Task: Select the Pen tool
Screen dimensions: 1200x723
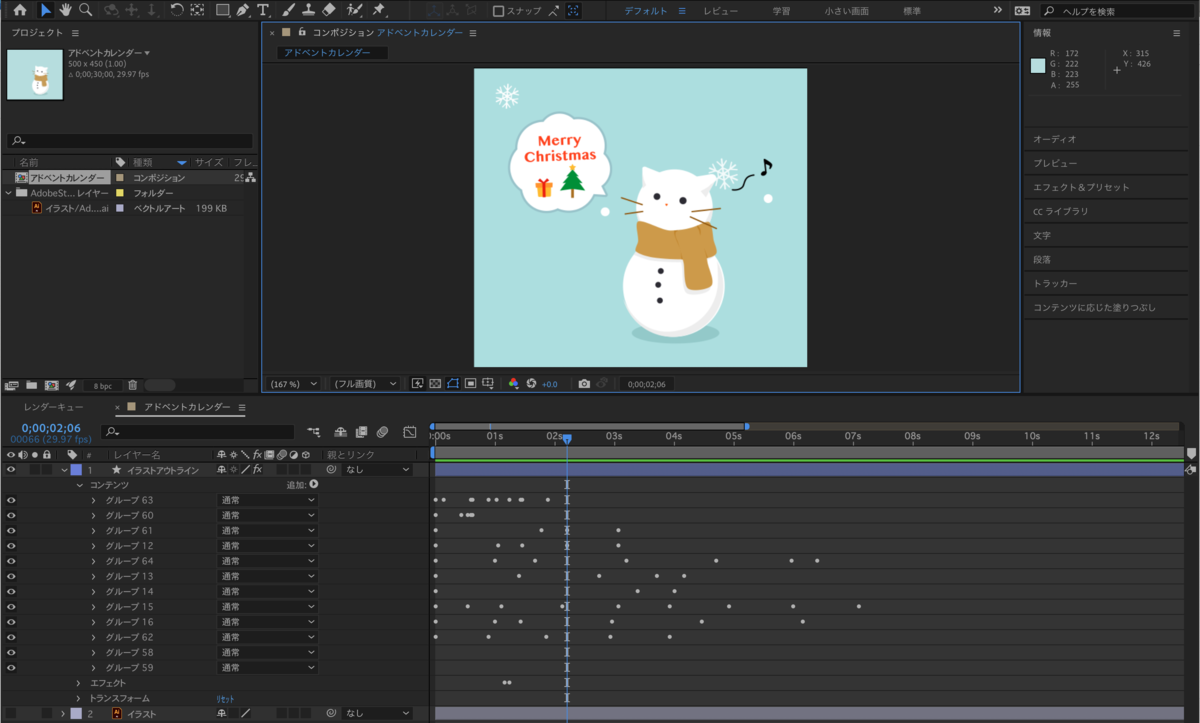Action: [x=243, y=10]
